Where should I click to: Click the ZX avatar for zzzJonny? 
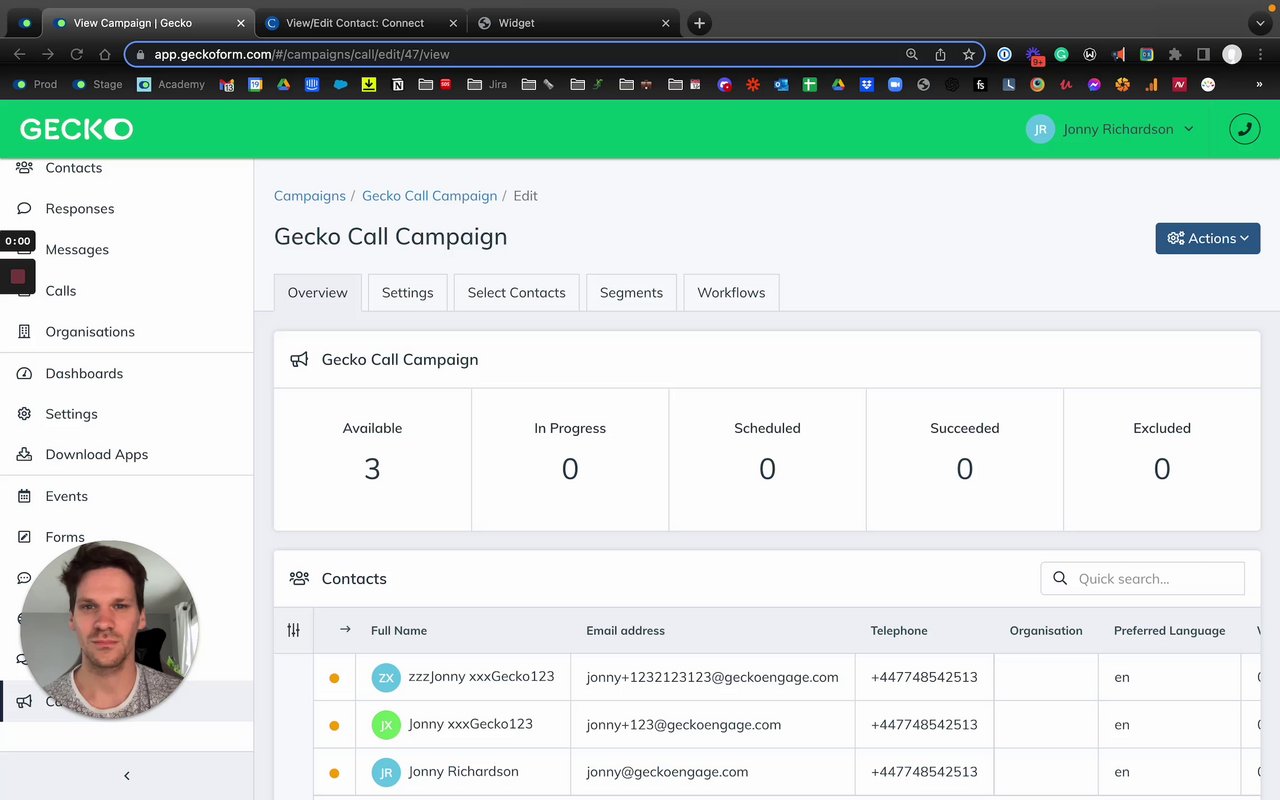click(386, 677)
